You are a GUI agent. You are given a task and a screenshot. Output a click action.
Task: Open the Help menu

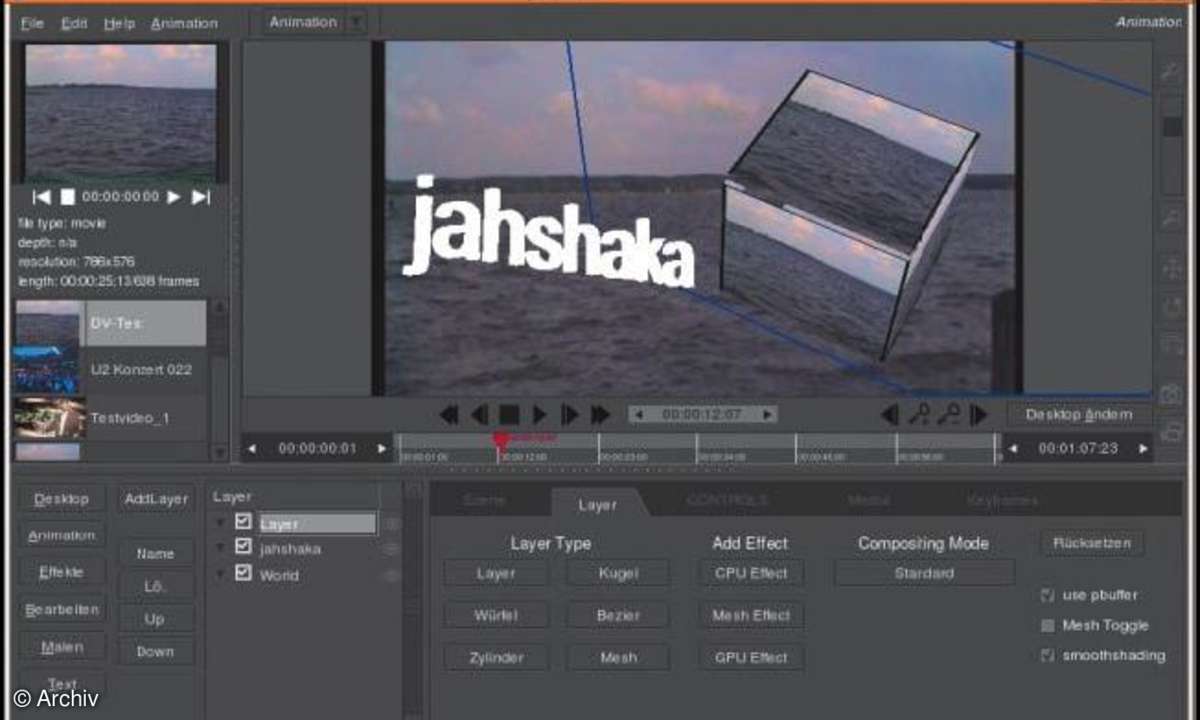pyautogui.click(x=119, y=23)
